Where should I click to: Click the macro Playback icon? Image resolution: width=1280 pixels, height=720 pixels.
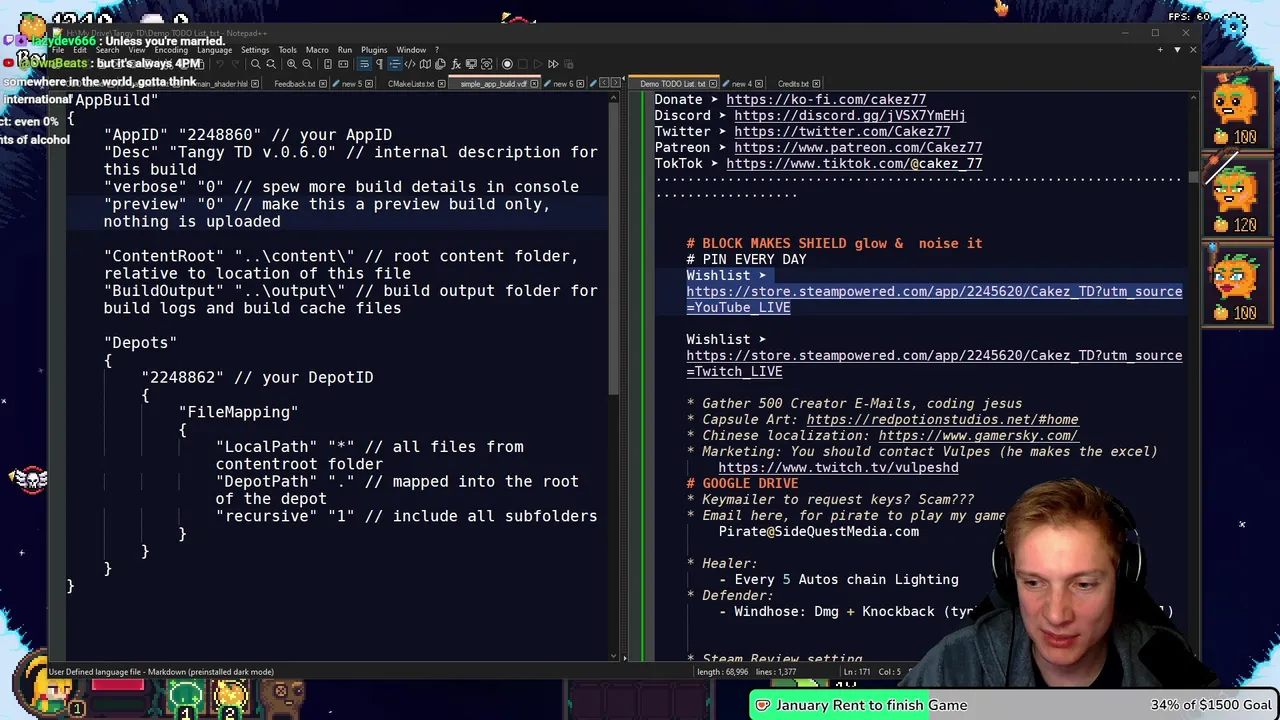(x=538, y=64)
